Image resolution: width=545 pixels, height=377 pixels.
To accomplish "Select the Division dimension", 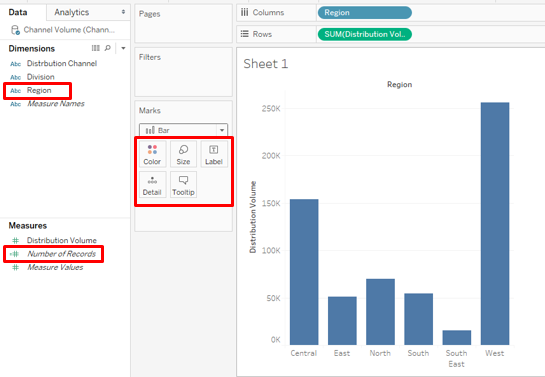I will (41, 77).
